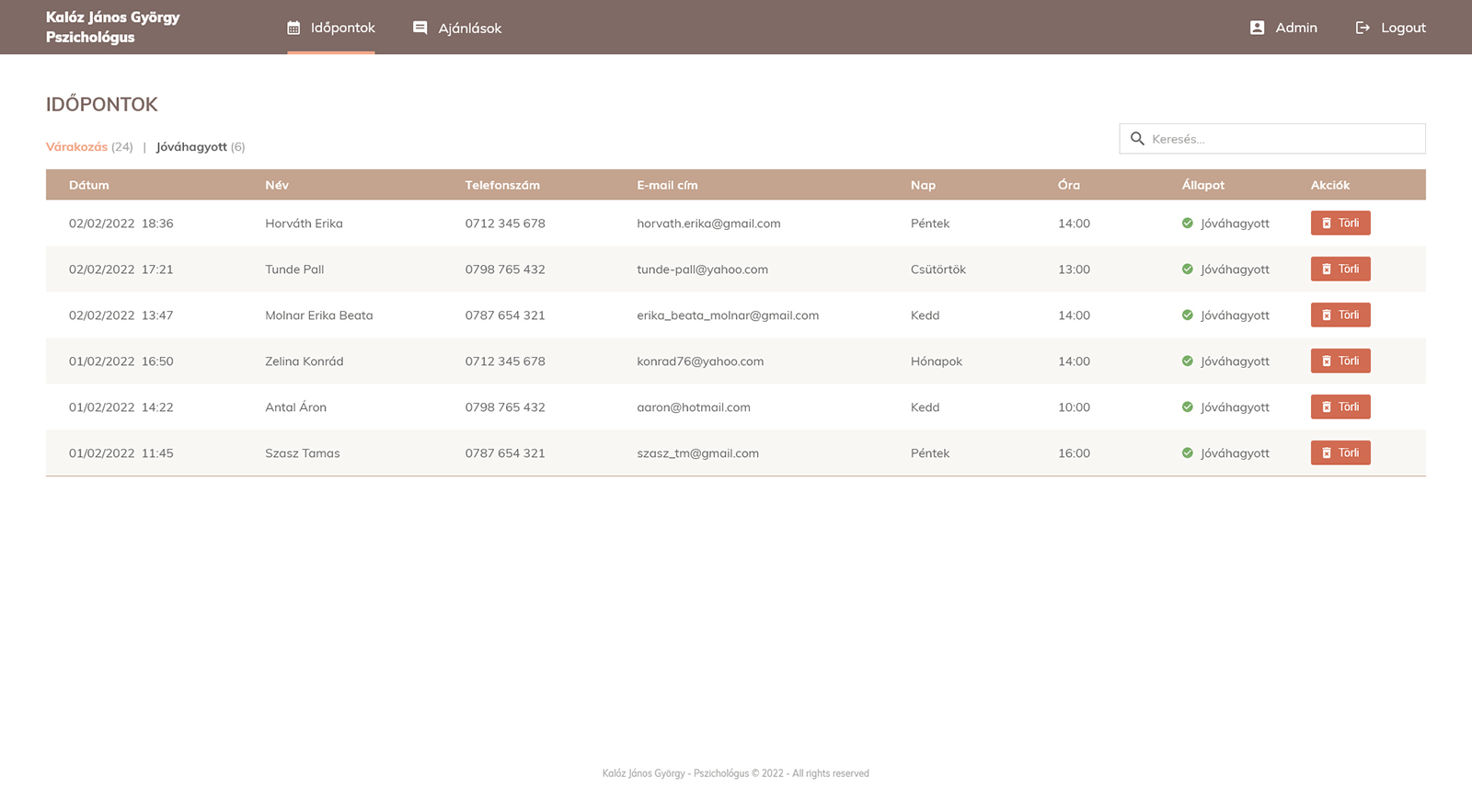This screenshot has width=1472, height=812.
Task: Click the Név column header
Action: 277,185
